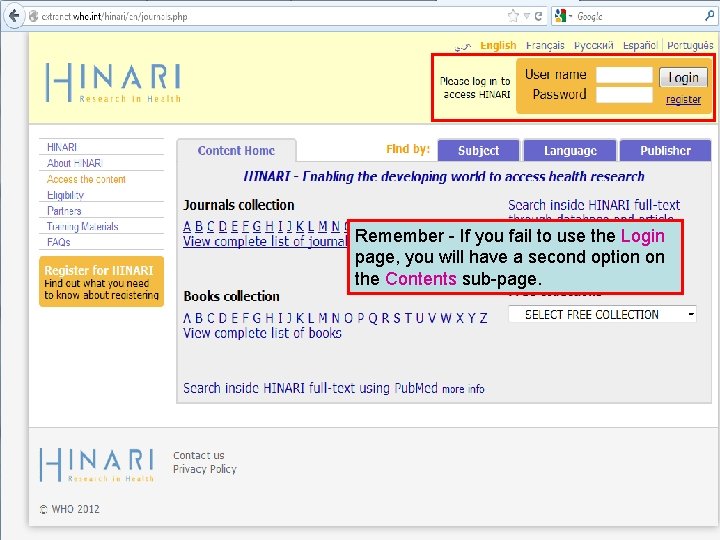Open the Subject find-by tab

tap(478, 151)
